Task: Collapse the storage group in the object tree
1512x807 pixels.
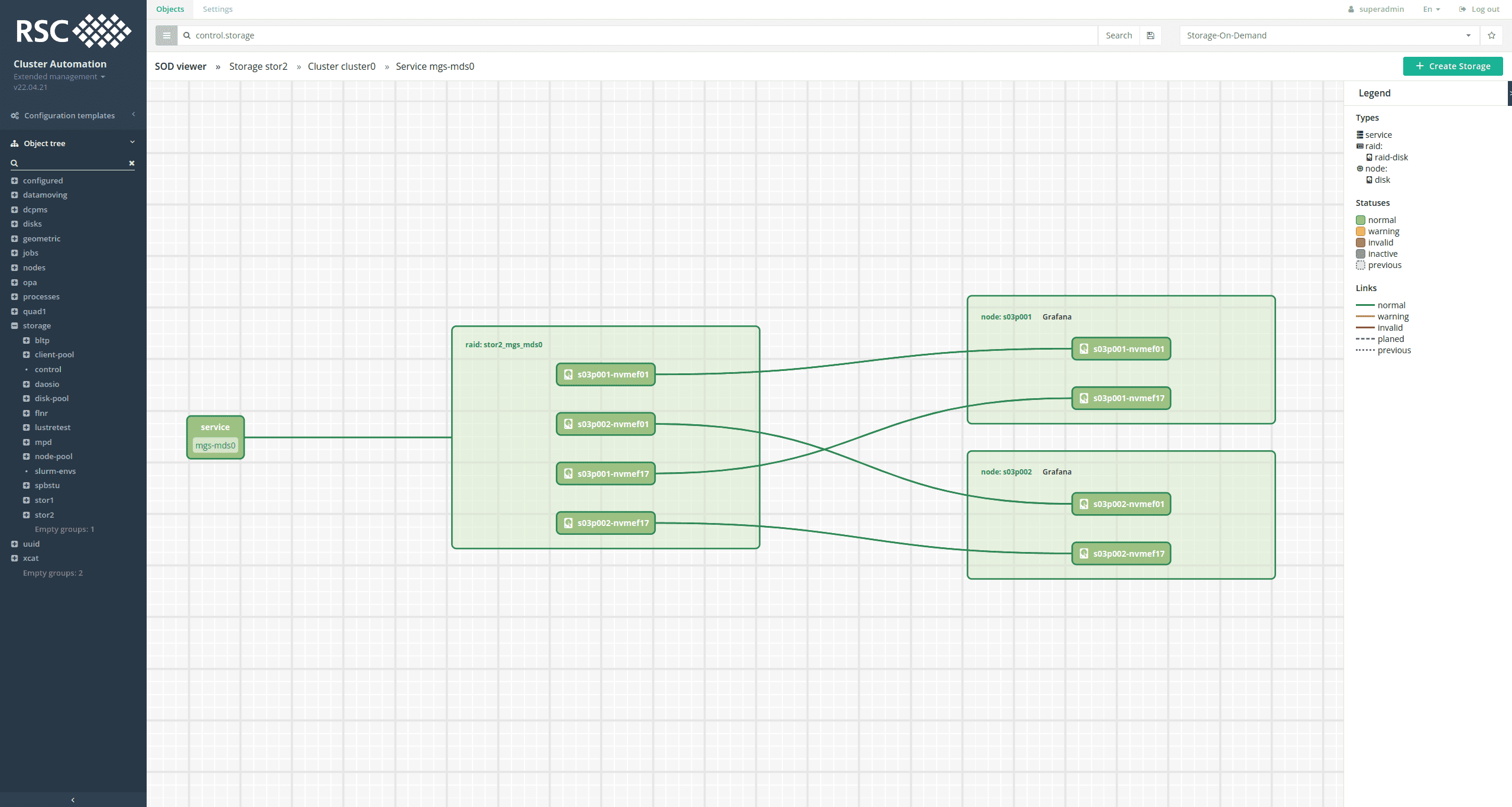Action: tap(15, 325)
